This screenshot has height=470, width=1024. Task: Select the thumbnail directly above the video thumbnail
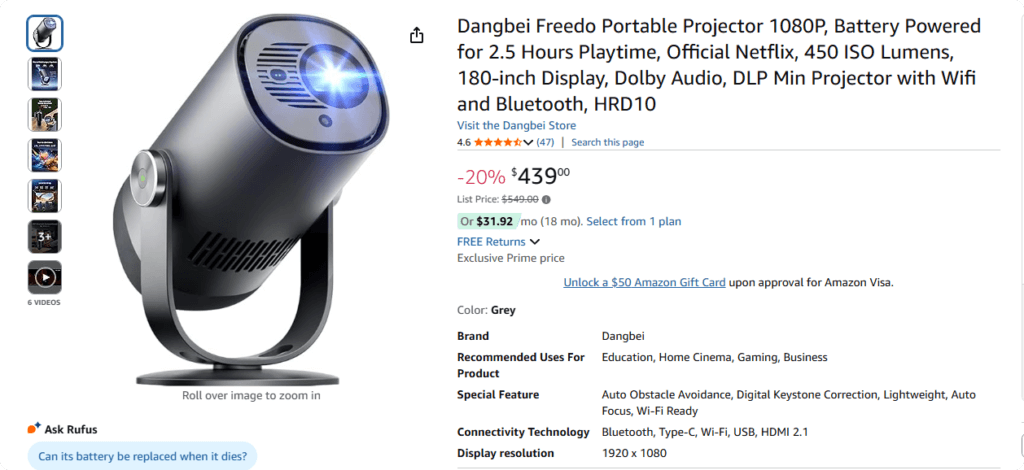point(44,236)
